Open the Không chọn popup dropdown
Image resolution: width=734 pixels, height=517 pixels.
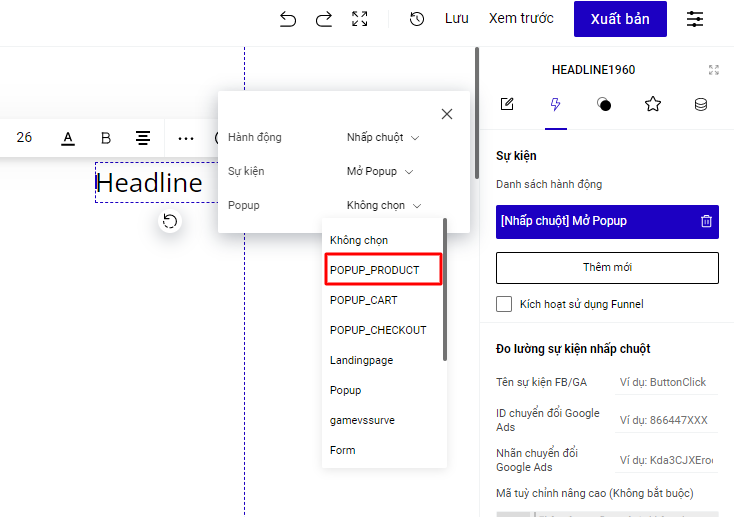coord(384,205)
